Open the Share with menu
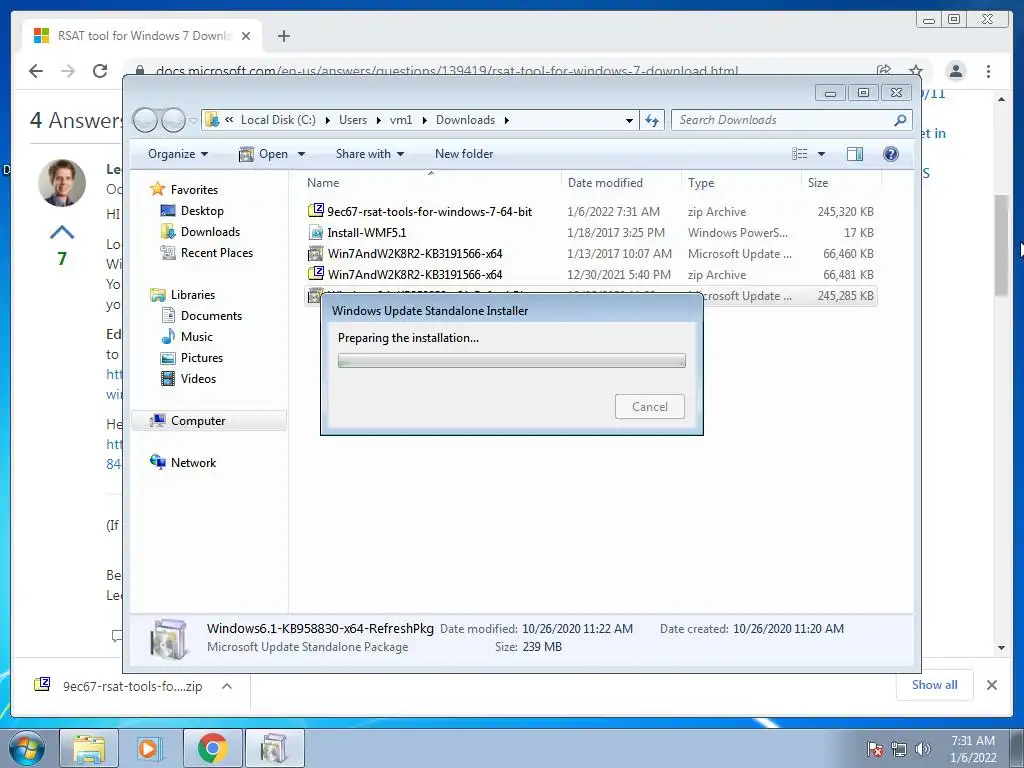 click(x=370, y=154)
